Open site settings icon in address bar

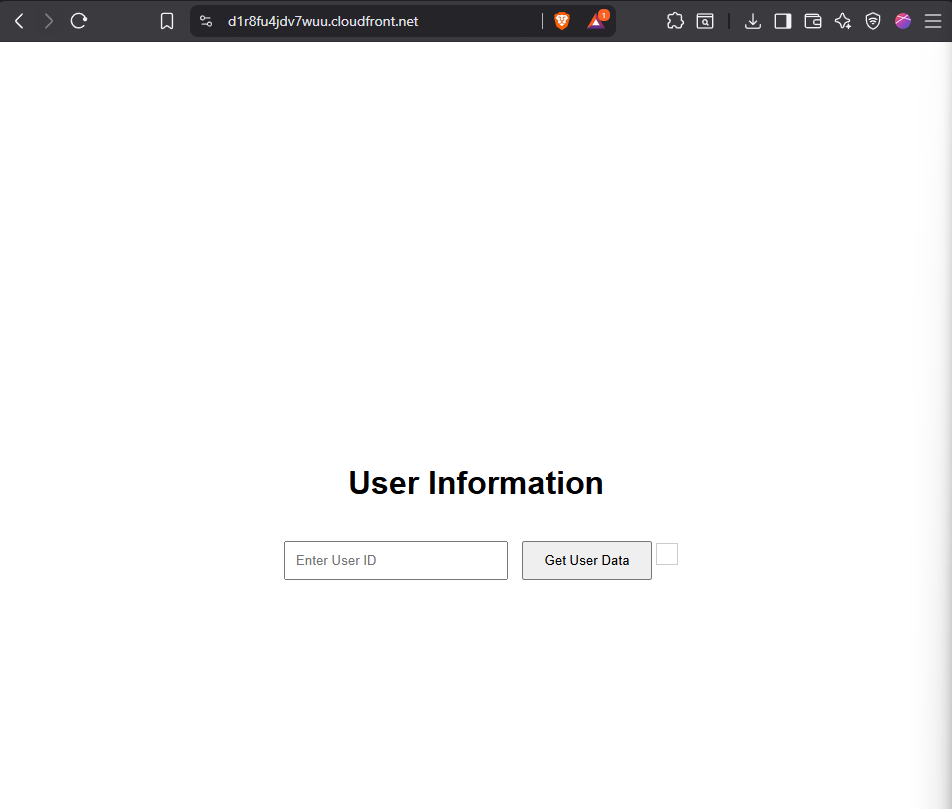pos(206,21)
